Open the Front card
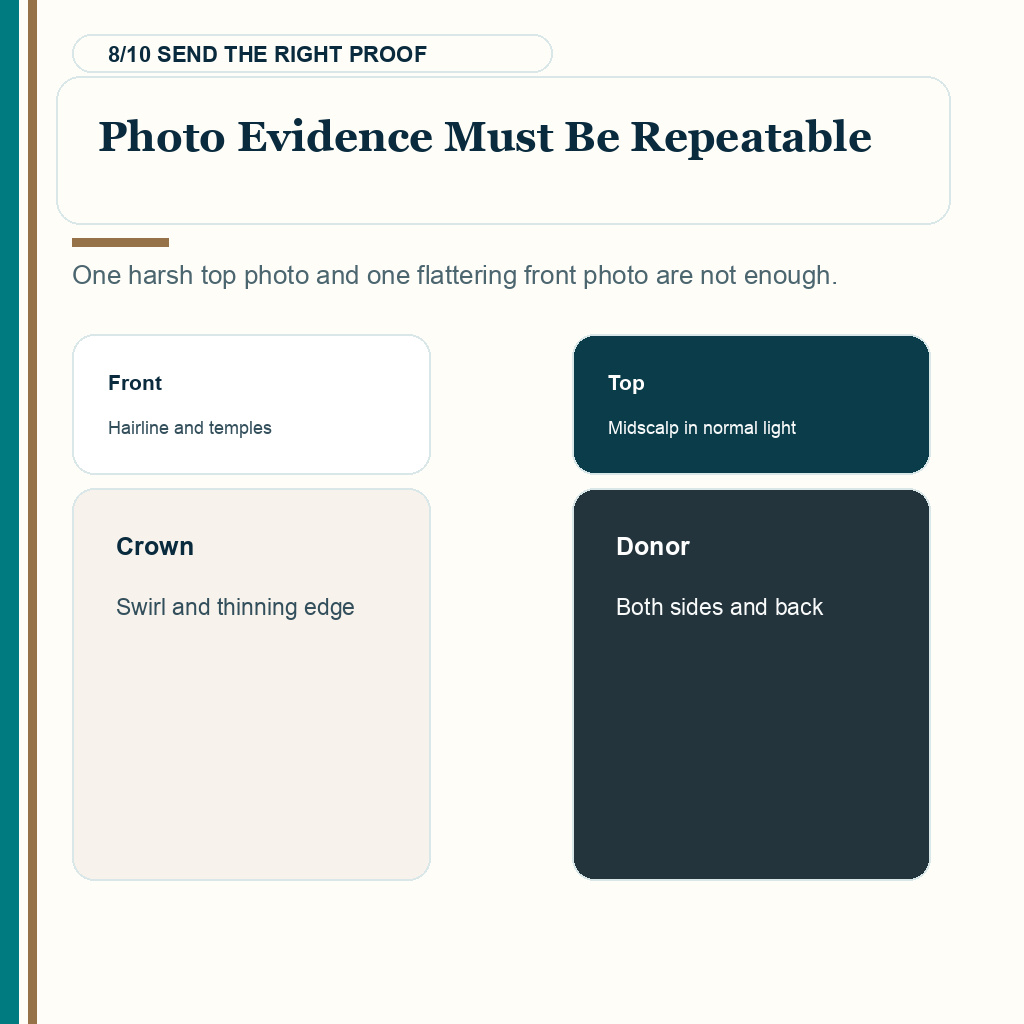The image size is (1024, 1024). point(251,404)
